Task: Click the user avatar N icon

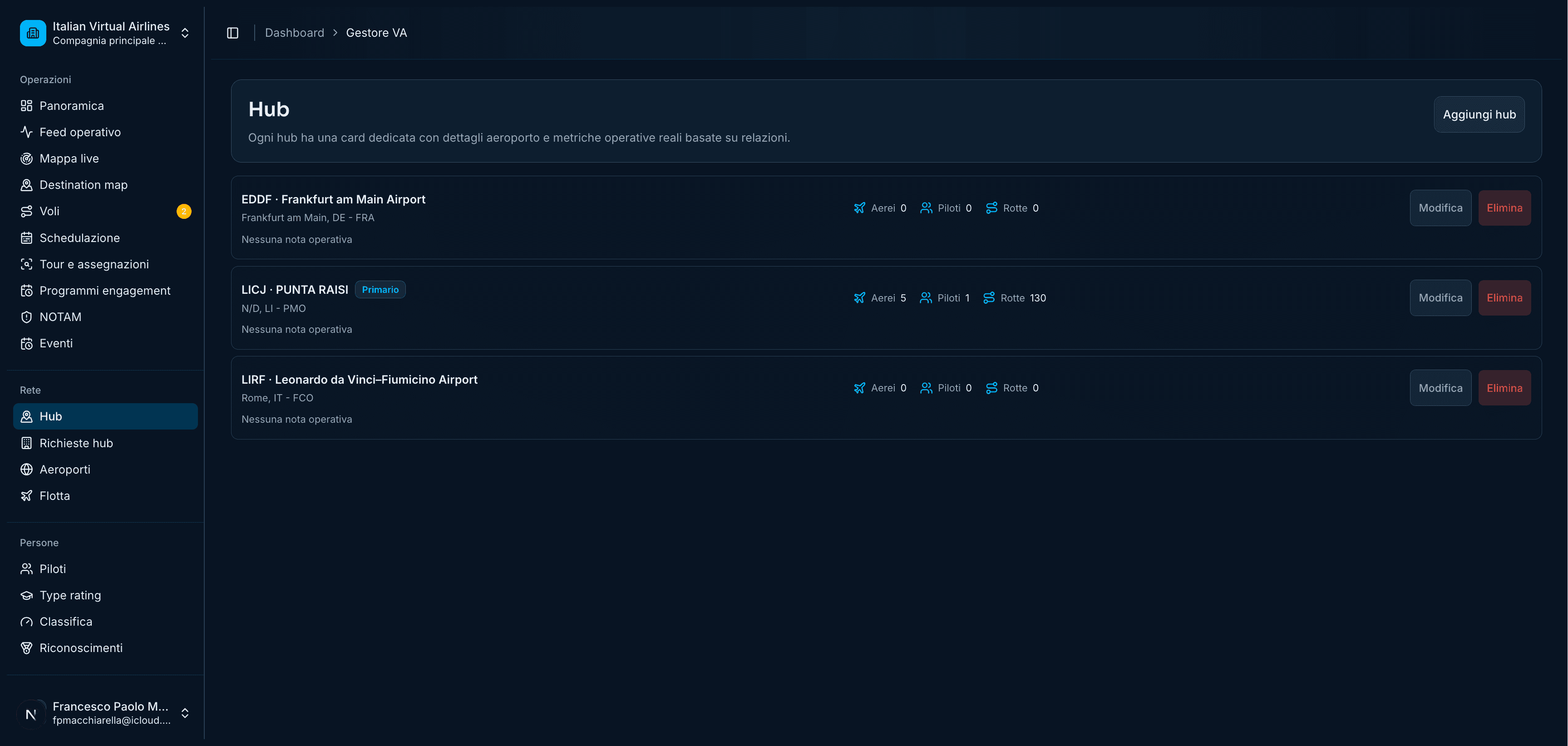Action: 30,714
